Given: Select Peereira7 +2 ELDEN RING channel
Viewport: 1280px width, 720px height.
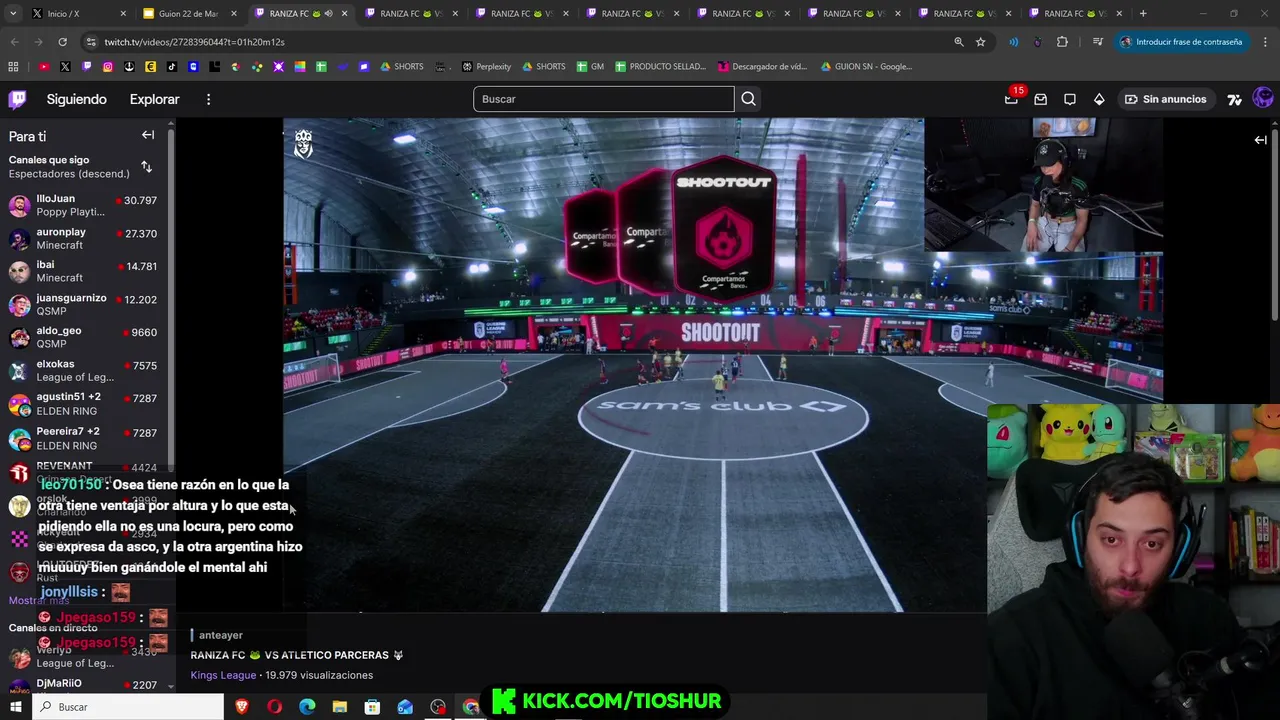Looking at the screenshot, I should click(84, 438).
